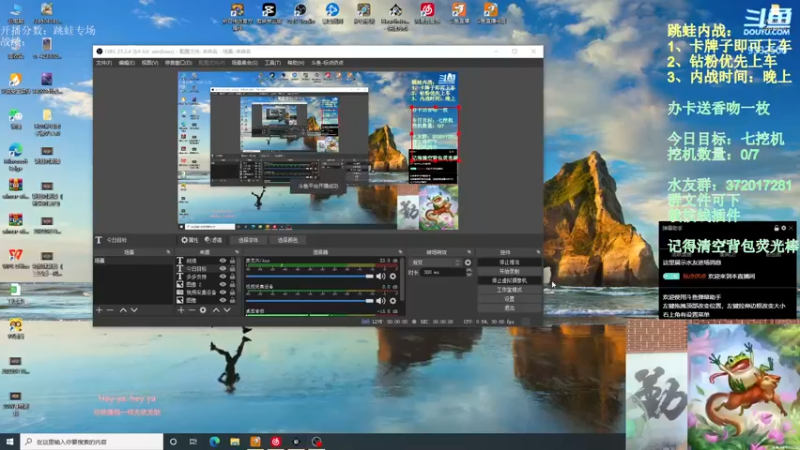Screen dimensions: 800x450
Task: Click the 停止推流 button
Action: (509, 262)
